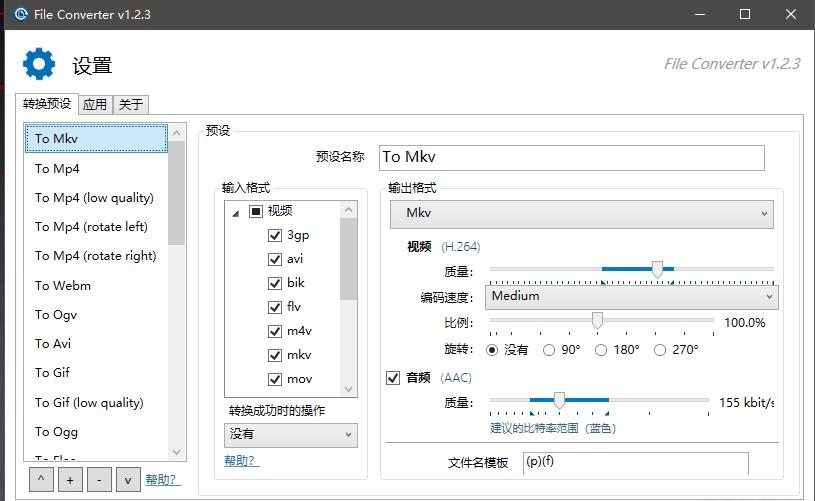Click the blue settings gear icon
Image resolution: width=815 pixels, height=501 pixels.
coord(39,64)
